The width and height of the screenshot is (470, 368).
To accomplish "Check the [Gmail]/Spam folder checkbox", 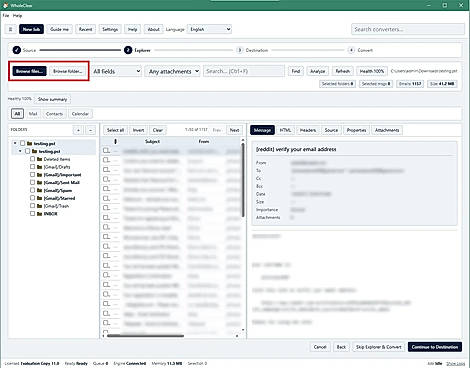I will [32, 190].
